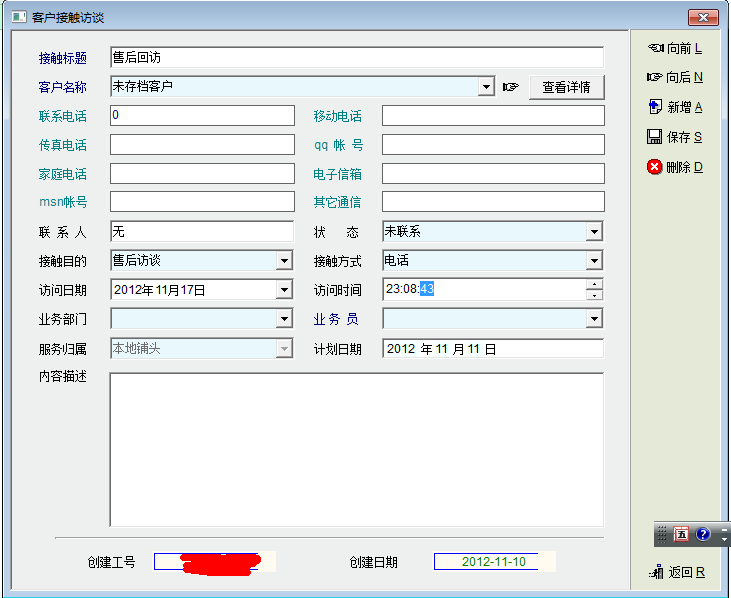731x598 pixels.
Task: Go to next record with 向后
Action: tap(655, 77)
